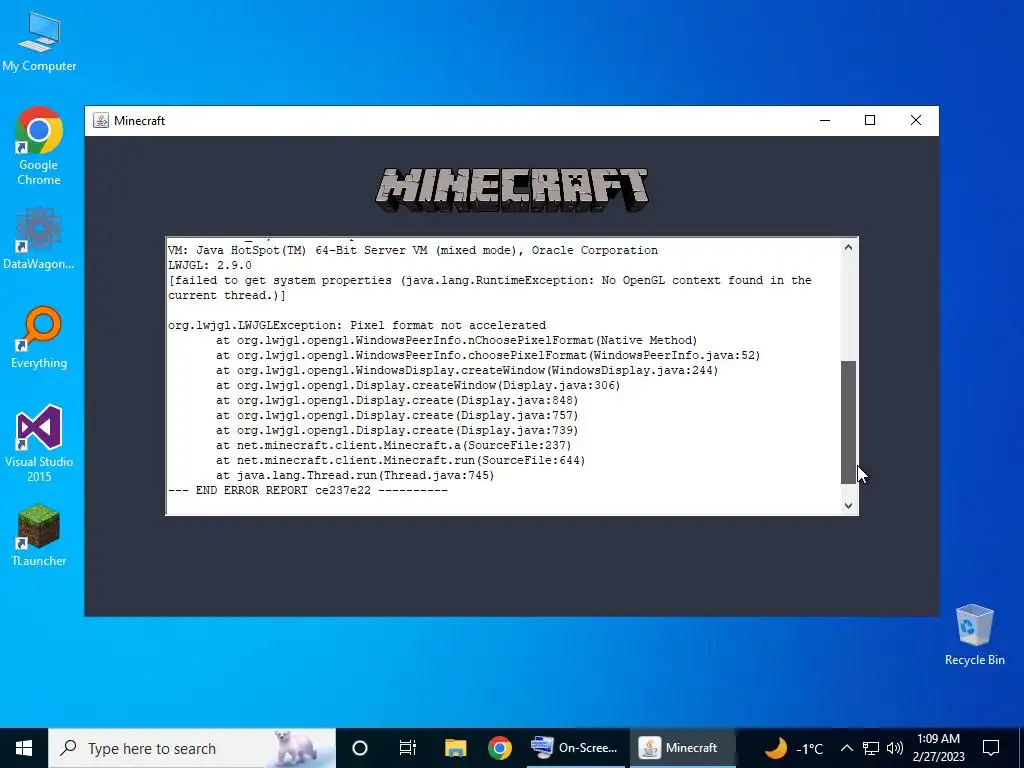Open the volume control tray icon

(x=895, y=748)
